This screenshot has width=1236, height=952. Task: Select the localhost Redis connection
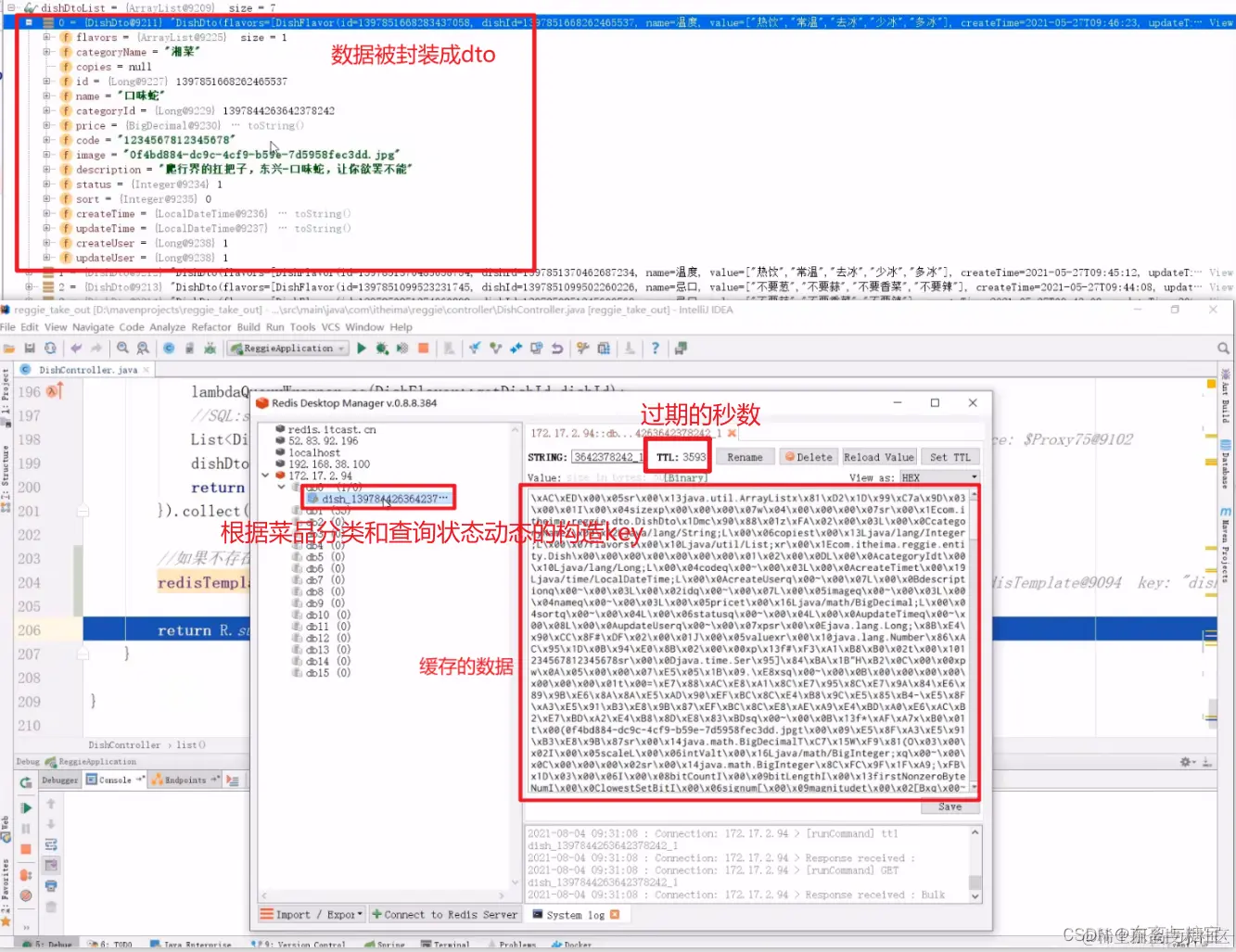coord(314,453)
